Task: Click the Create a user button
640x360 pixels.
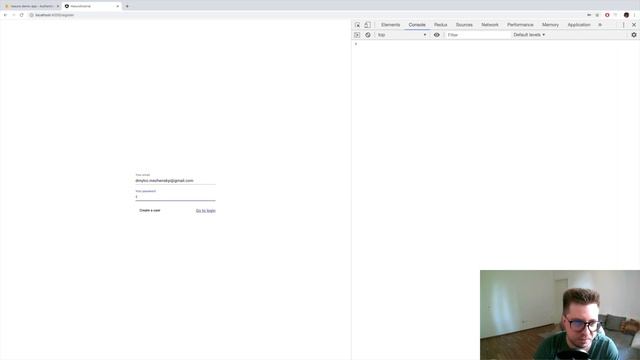Action: click(x=150, y=211)
